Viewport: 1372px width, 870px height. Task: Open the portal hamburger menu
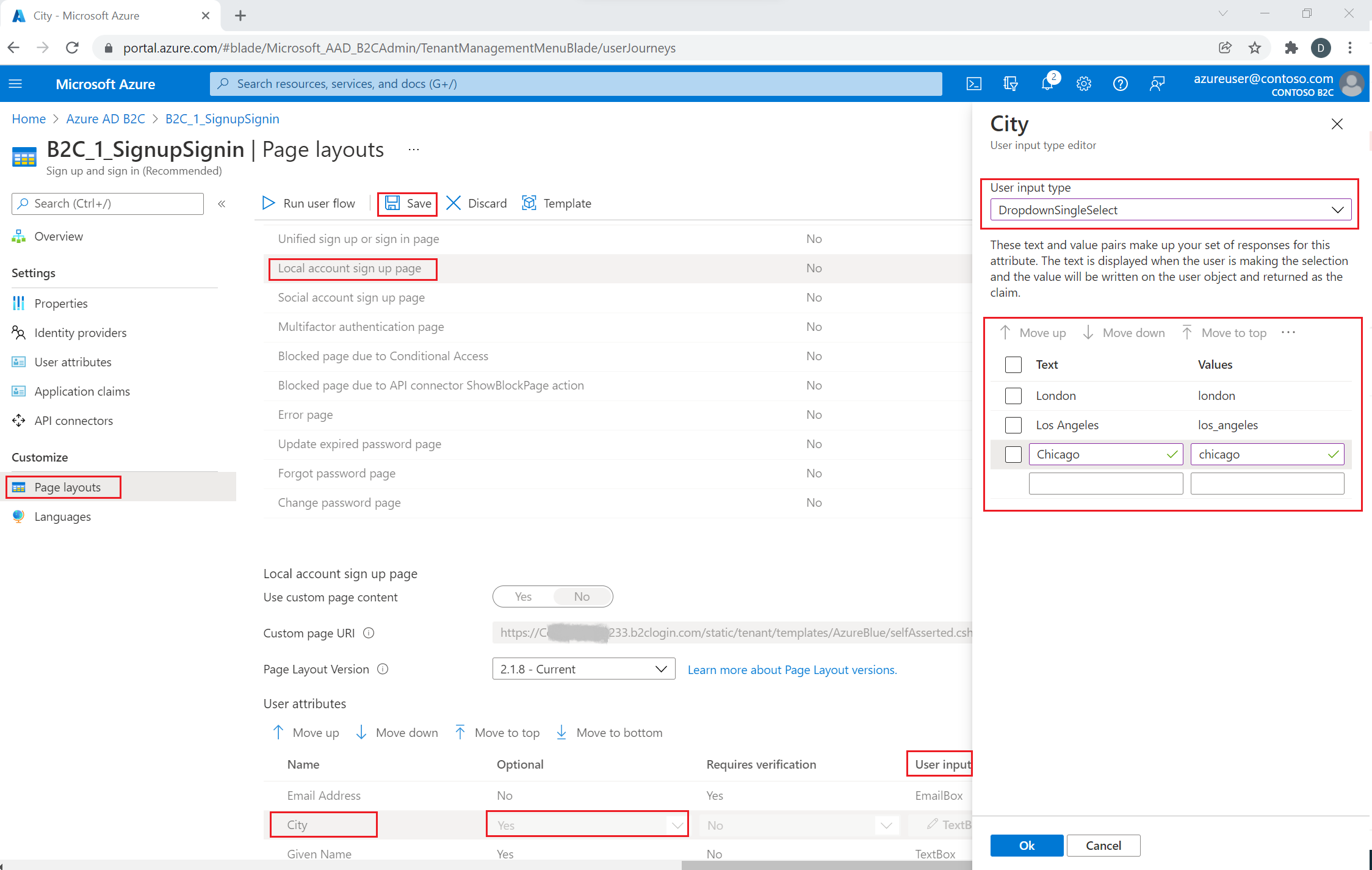click(x=15, y=84)
